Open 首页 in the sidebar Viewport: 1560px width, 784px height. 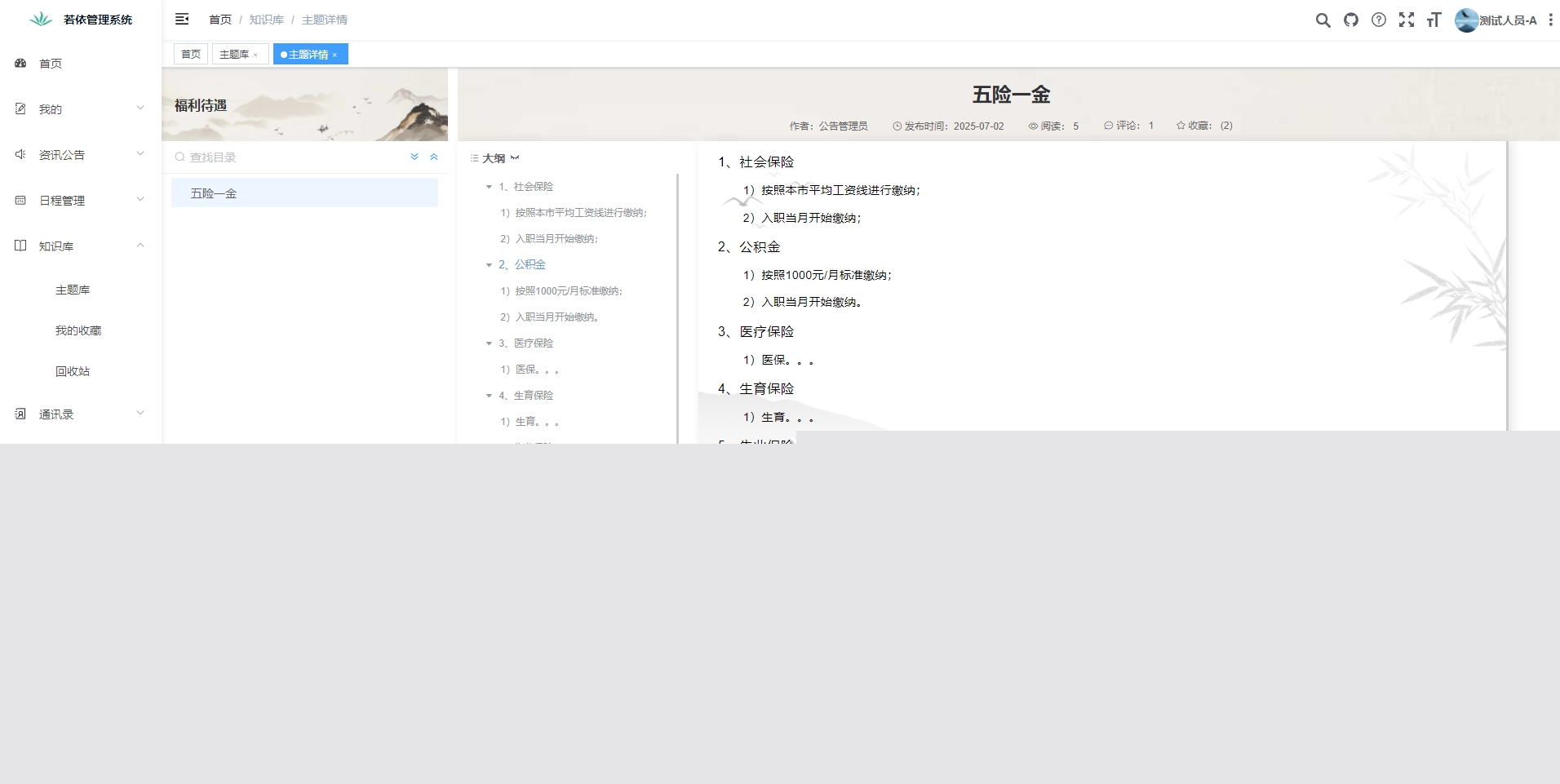click(81, 63)
